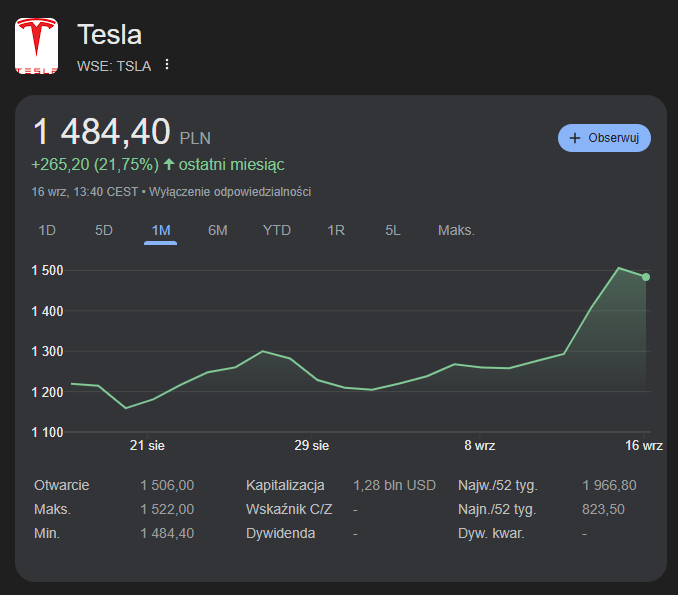Click the Obserwuj follow button

pos(604,138)
